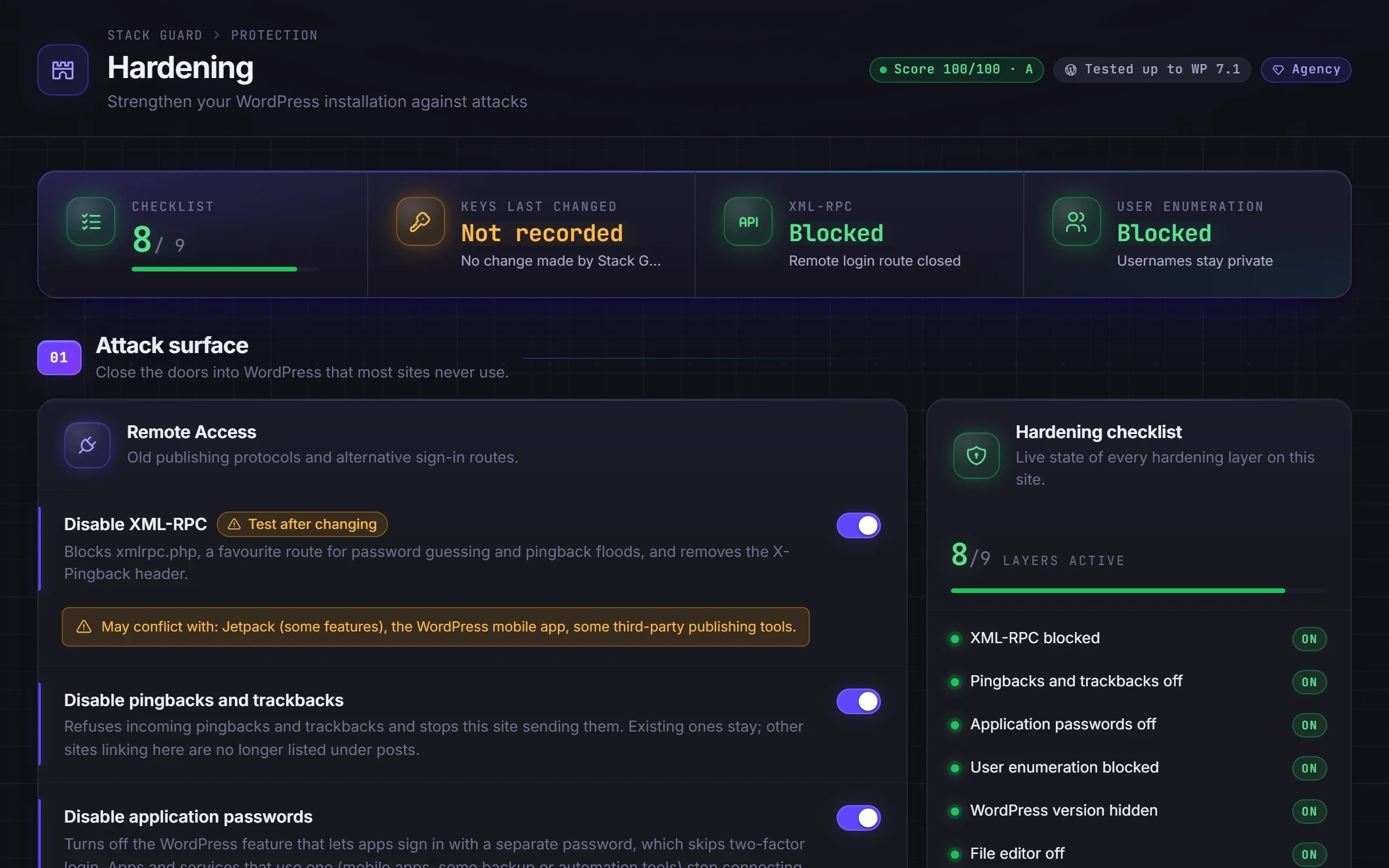Click the shield icon of Hardening checklist

tap(976, 456)
